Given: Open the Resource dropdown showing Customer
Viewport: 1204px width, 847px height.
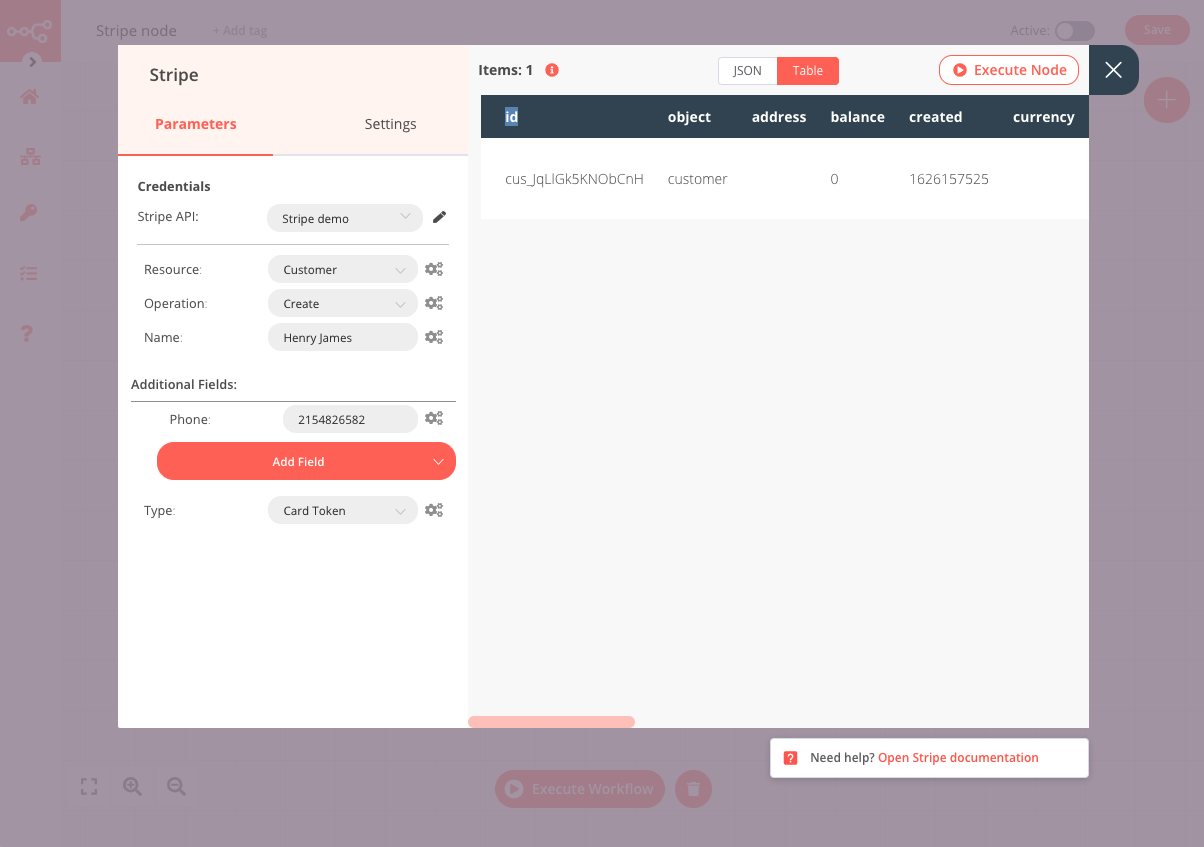Looking at the screenshot, I should click(342, 270).
